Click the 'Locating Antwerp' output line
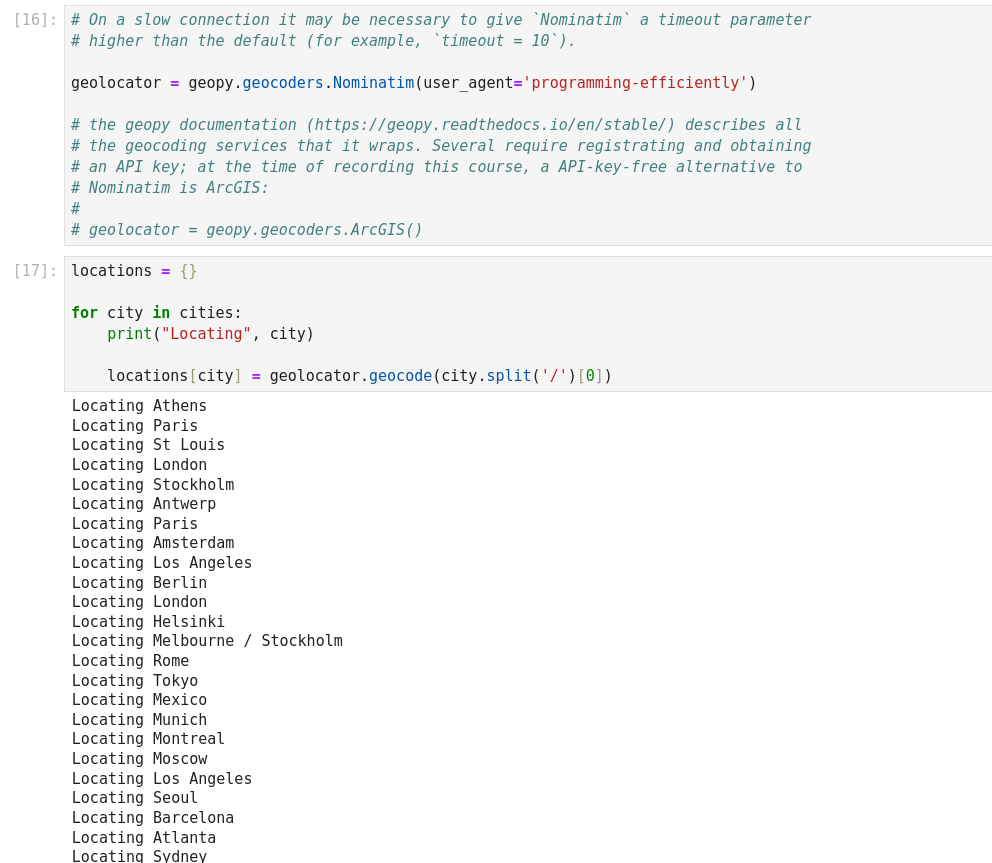 pyautogui.click(x=144, y=504)
